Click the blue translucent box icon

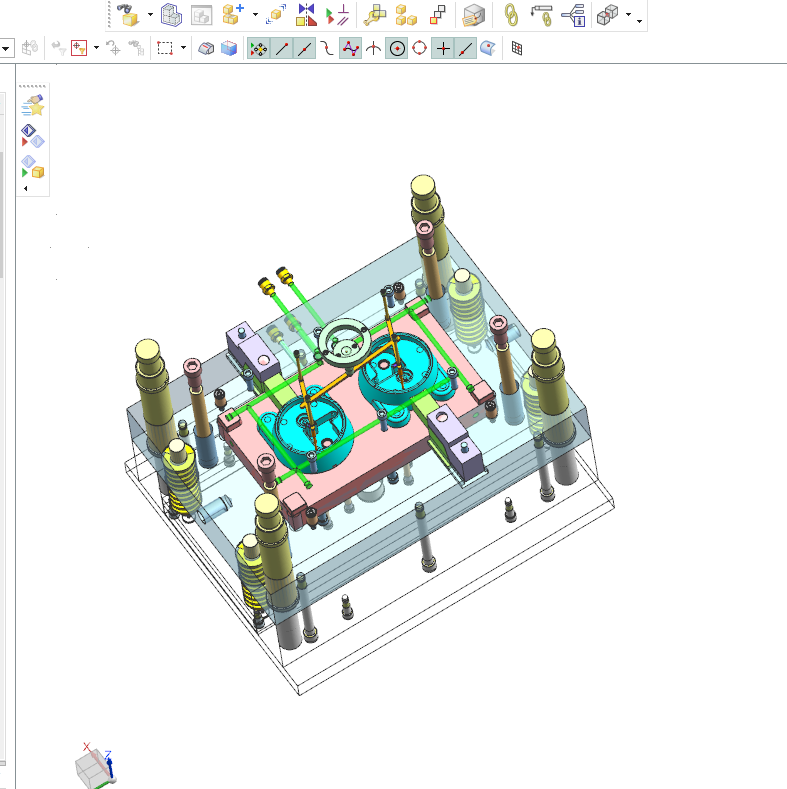[x=229, y=48]
